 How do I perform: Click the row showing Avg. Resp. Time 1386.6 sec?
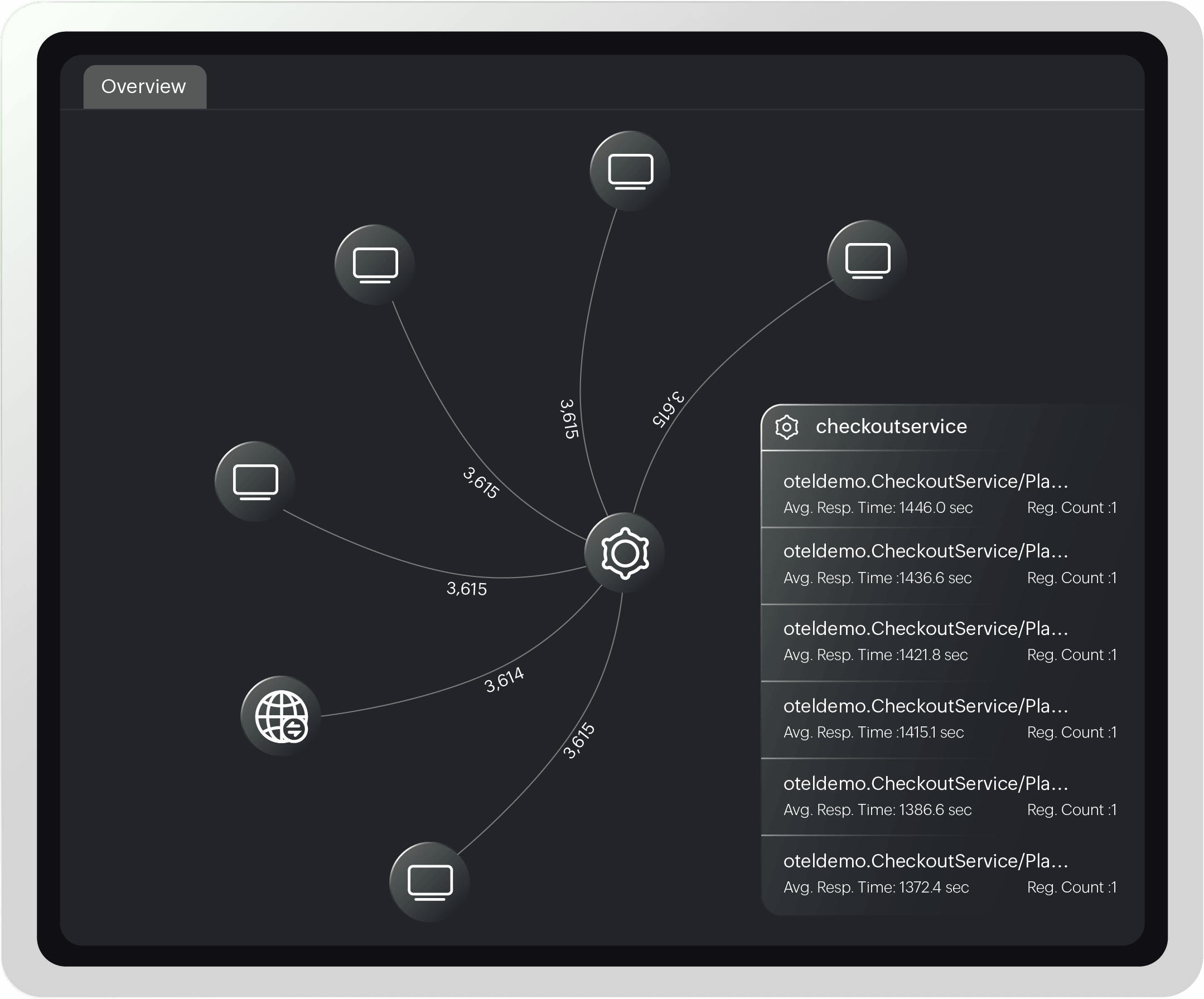pyautogui.click(x=877, y=810)
